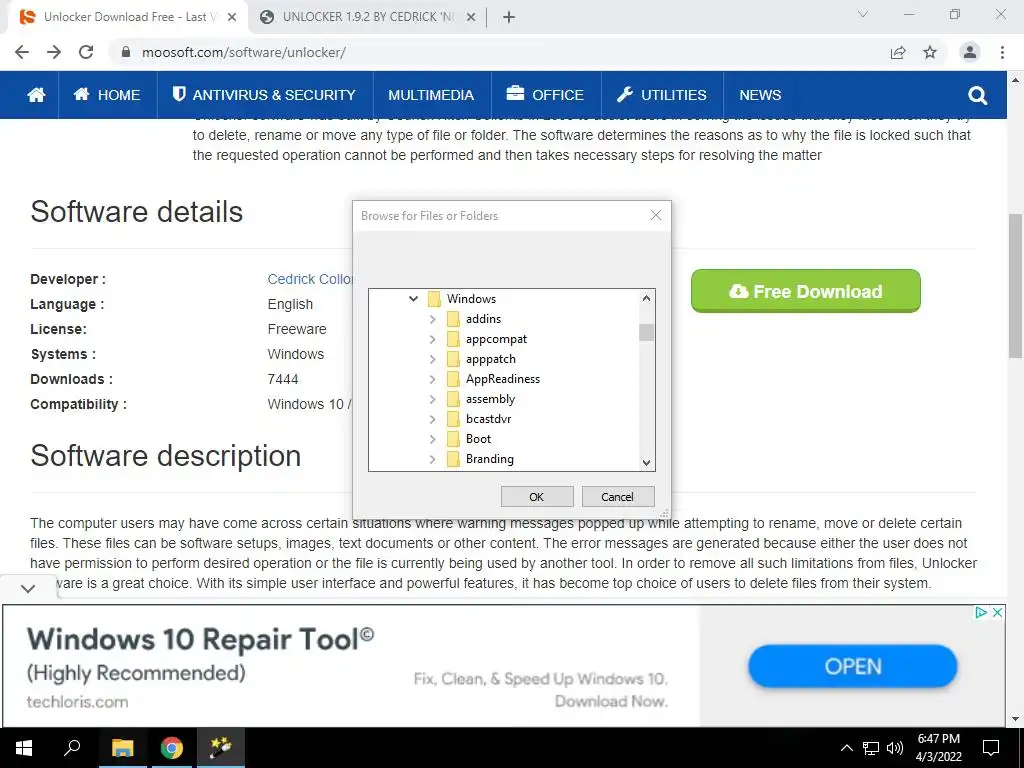Click the taskbar search magnifier
This screenshot has width=1024, height=768.
pos(72,747)
